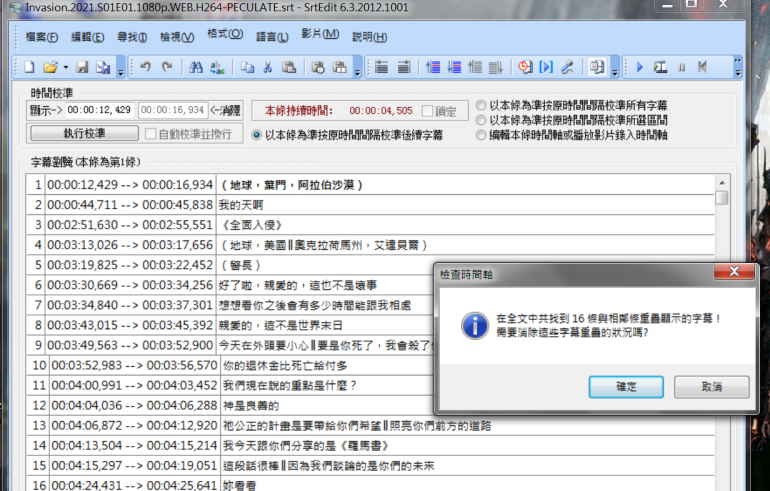Select subtitle row 2 我的天啊

pyautogui.click(x=370, y=205)
